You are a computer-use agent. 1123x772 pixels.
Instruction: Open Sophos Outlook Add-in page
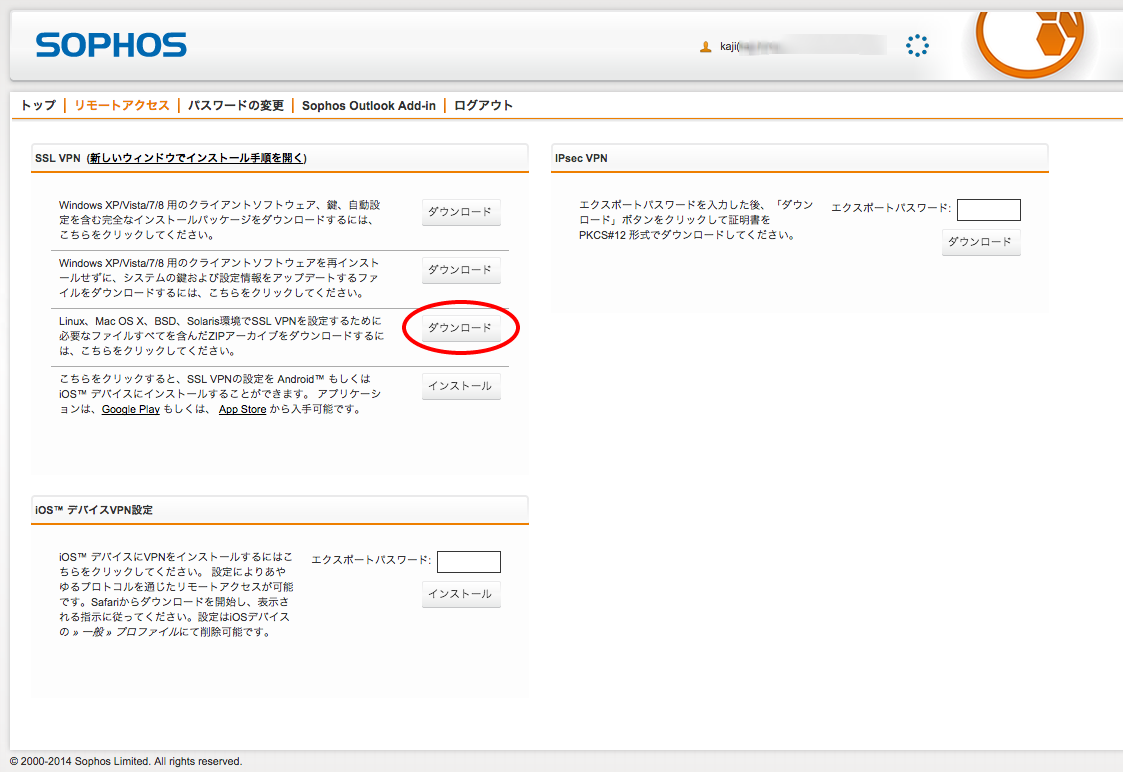[x=369, y=105]
